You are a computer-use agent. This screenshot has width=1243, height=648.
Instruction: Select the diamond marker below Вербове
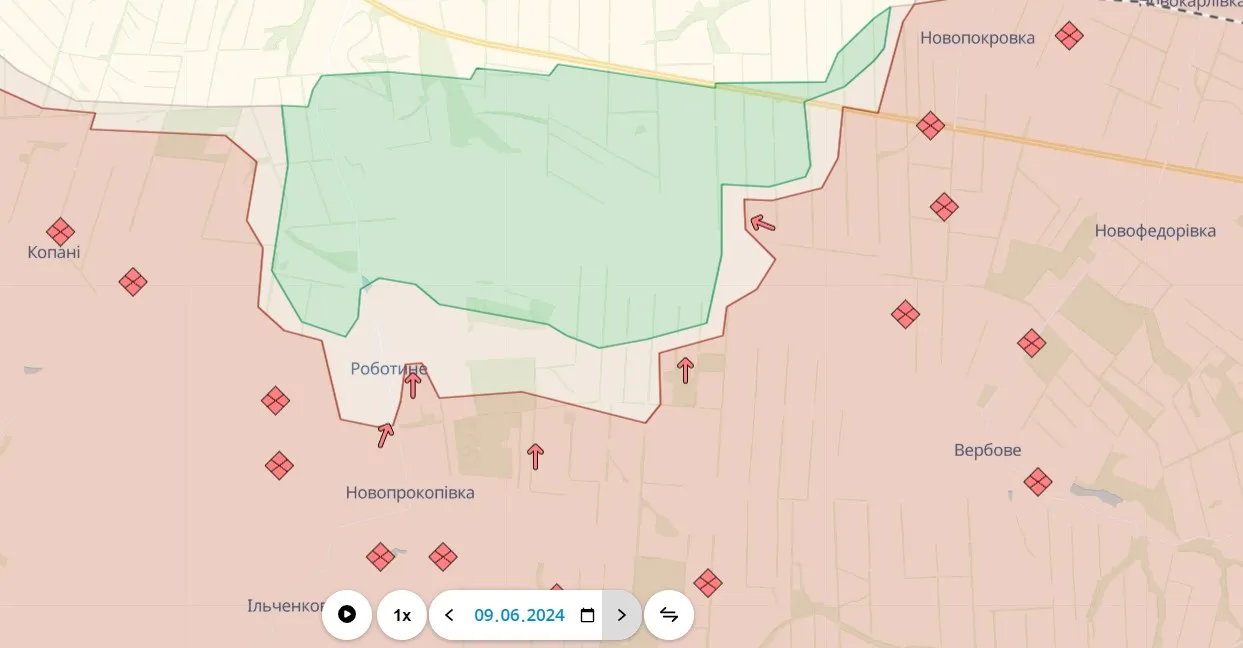pyautogui.click(x=1037, y=483)
